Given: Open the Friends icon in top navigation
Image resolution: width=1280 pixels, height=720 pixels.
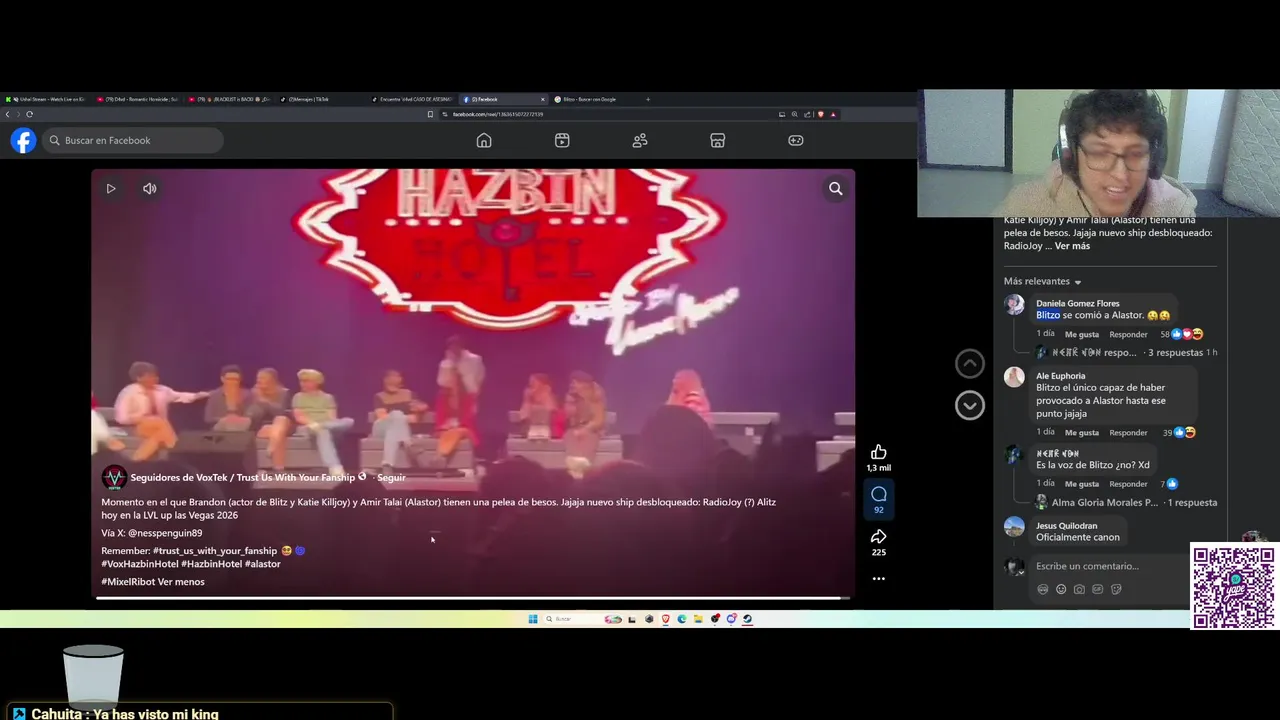Looking at the screenshot, I should tap(640, 140).
